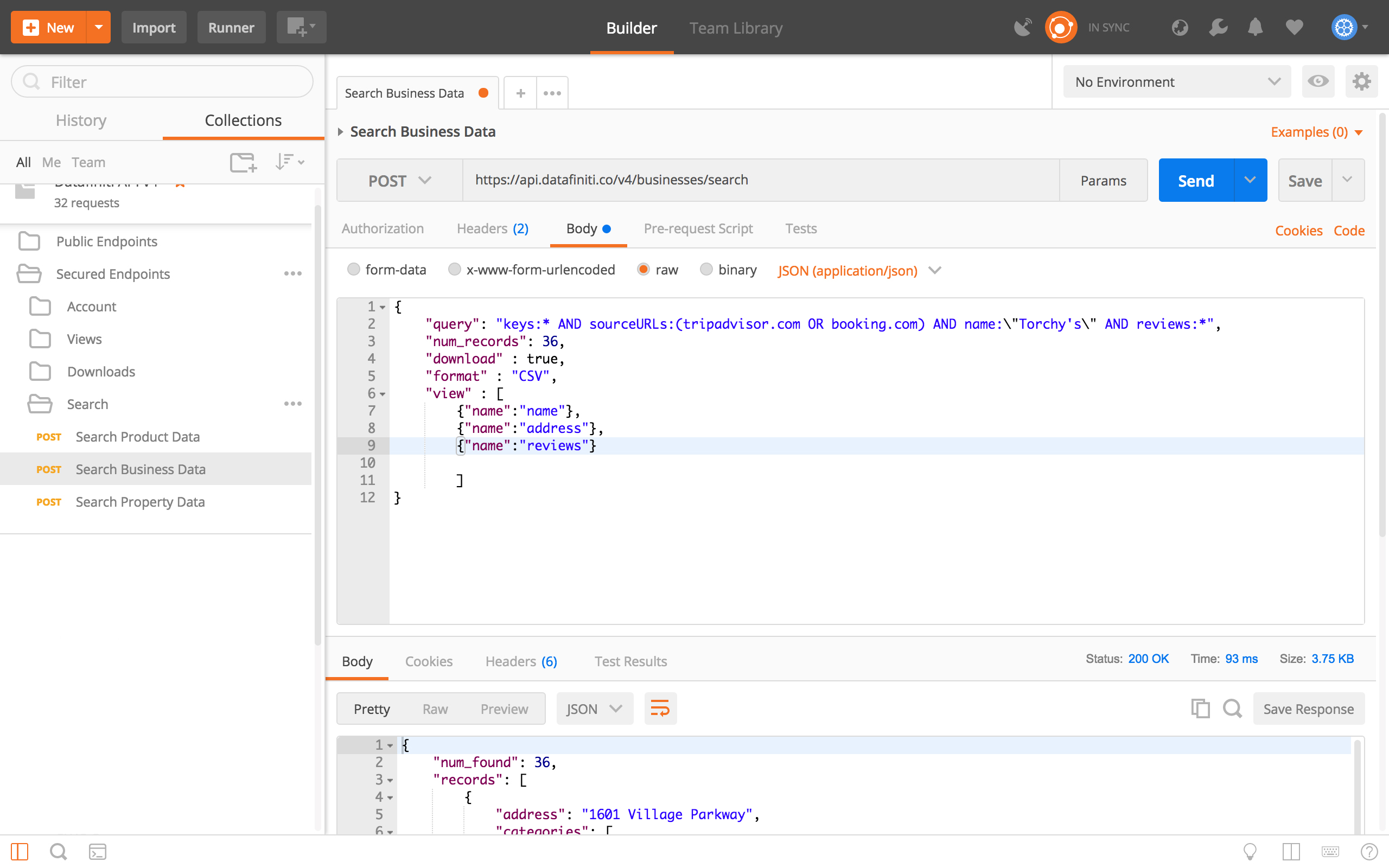The image size is (1389, 868).
Task: Open the interceptor satellite icon
Action: (x=1023, y=27)
